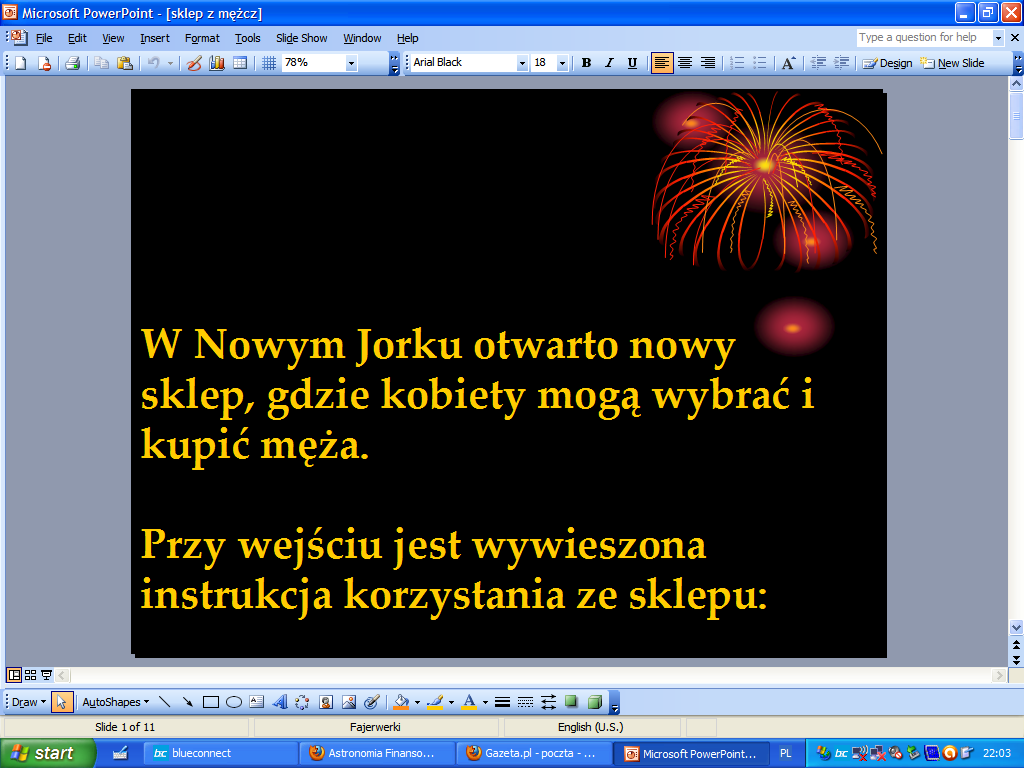Switch to Slide Sorter View

point(30,675)
